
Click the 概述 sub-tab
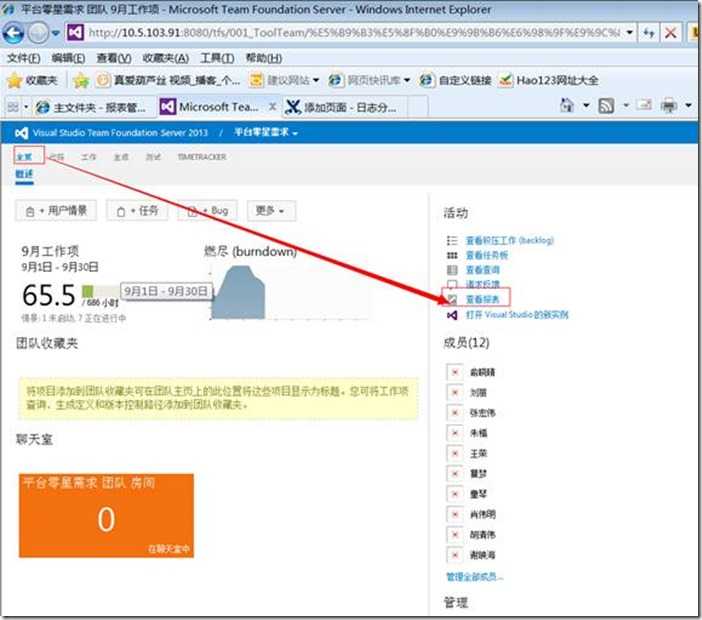tap(24, 174)
